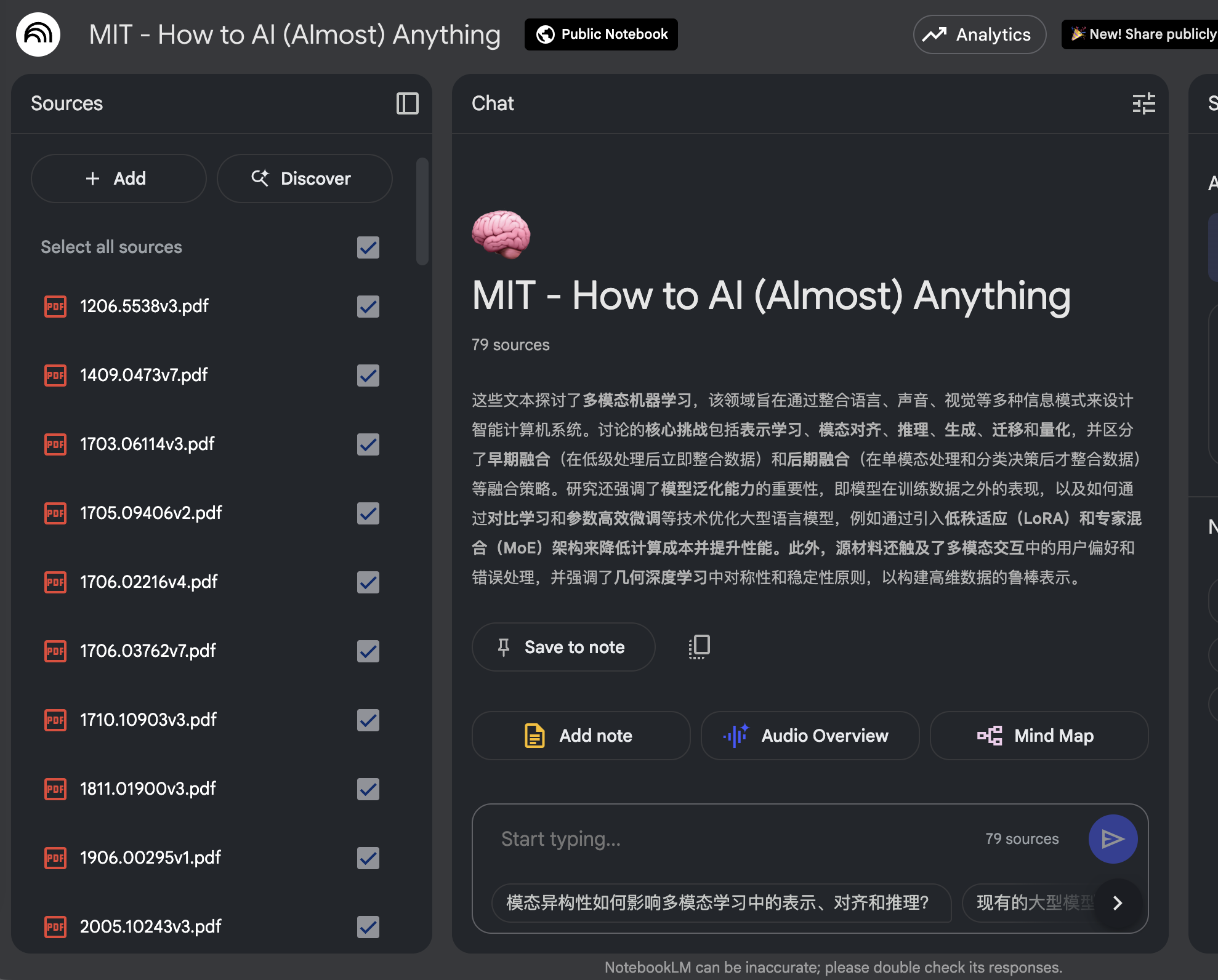Open source 2005.10243v3.pdf

tap(151, 926)
